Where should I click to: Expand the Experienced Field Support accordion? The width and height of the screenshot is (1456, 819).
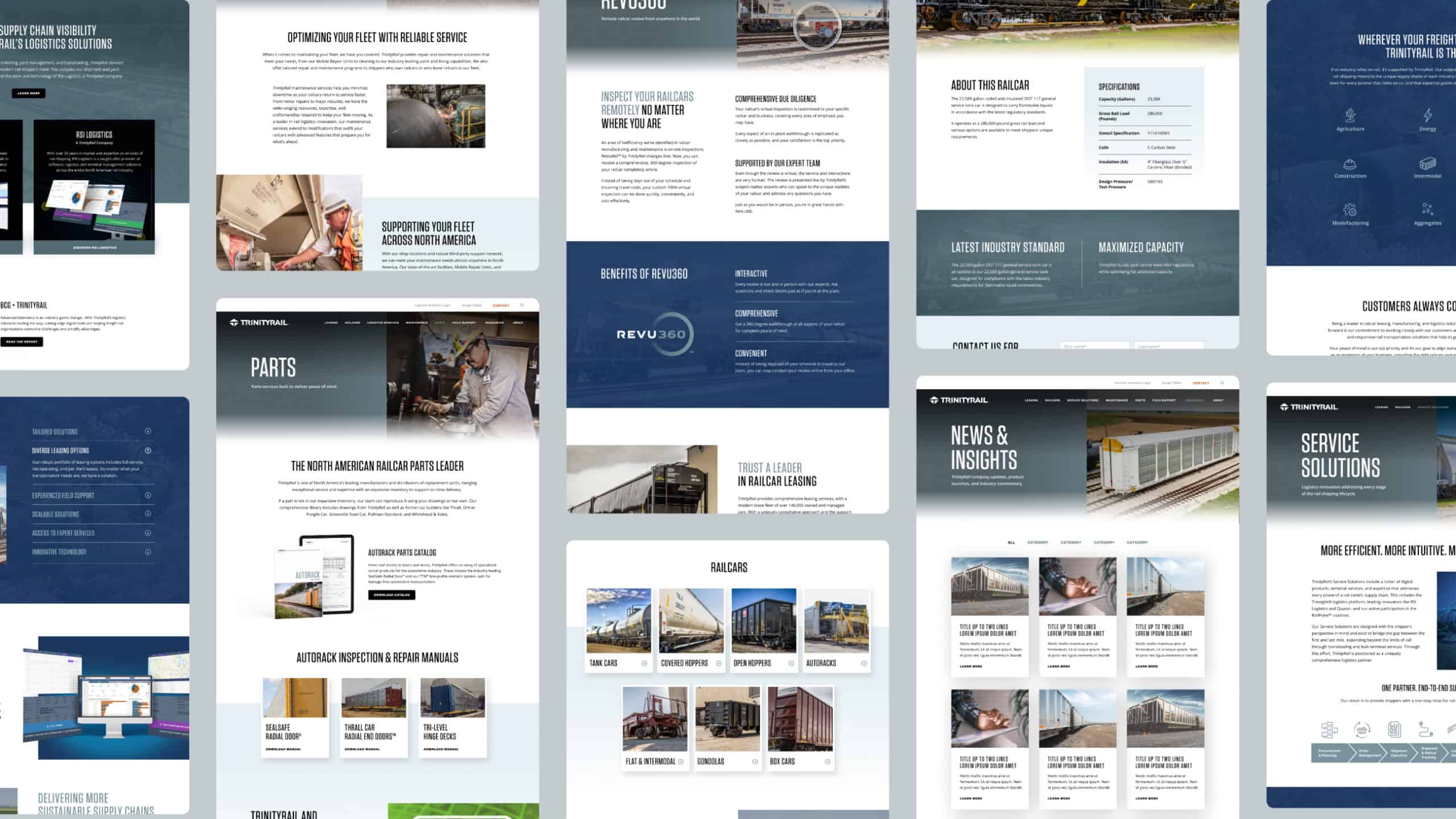coord(148,495)
